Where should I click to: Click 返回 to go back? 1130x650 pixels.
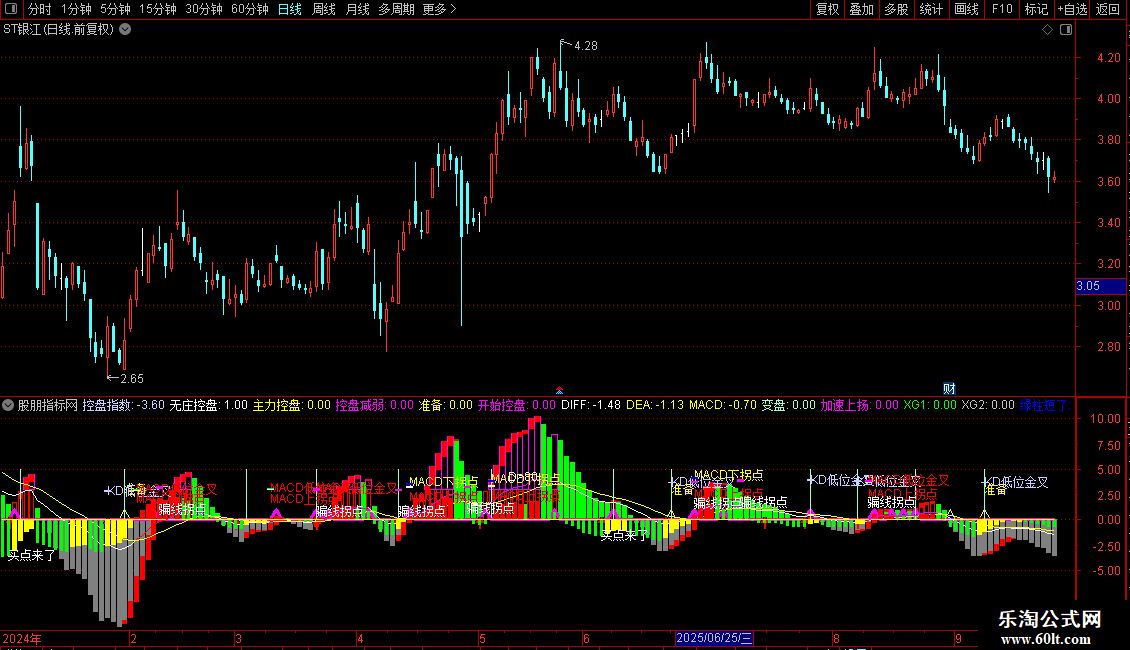pyautogui.click(x=1108, y=9)
